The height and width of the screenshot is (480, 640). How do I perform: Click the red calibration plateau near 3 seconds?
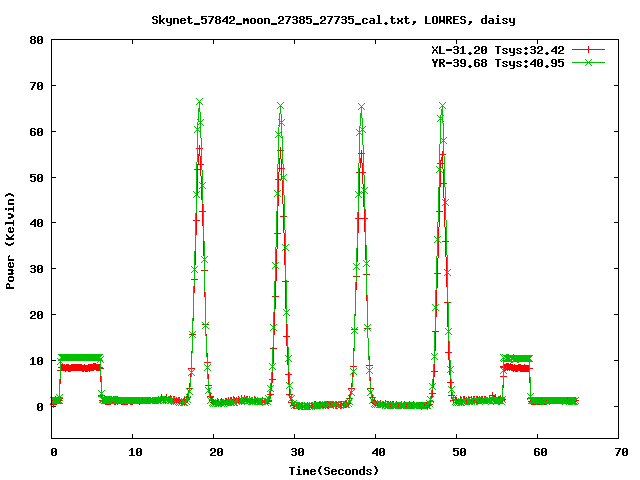coord(80,368)
